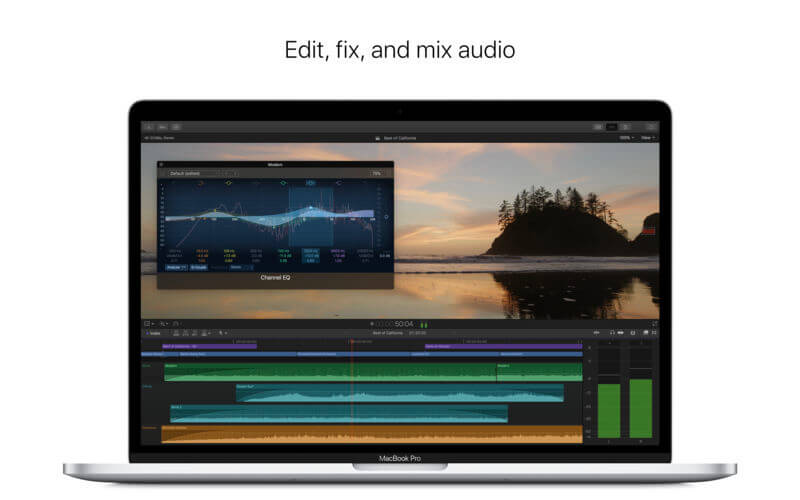This screenshot has width=800, height=500.
Task: Click the solo icon next to headphones
Action: coord(620,333)
